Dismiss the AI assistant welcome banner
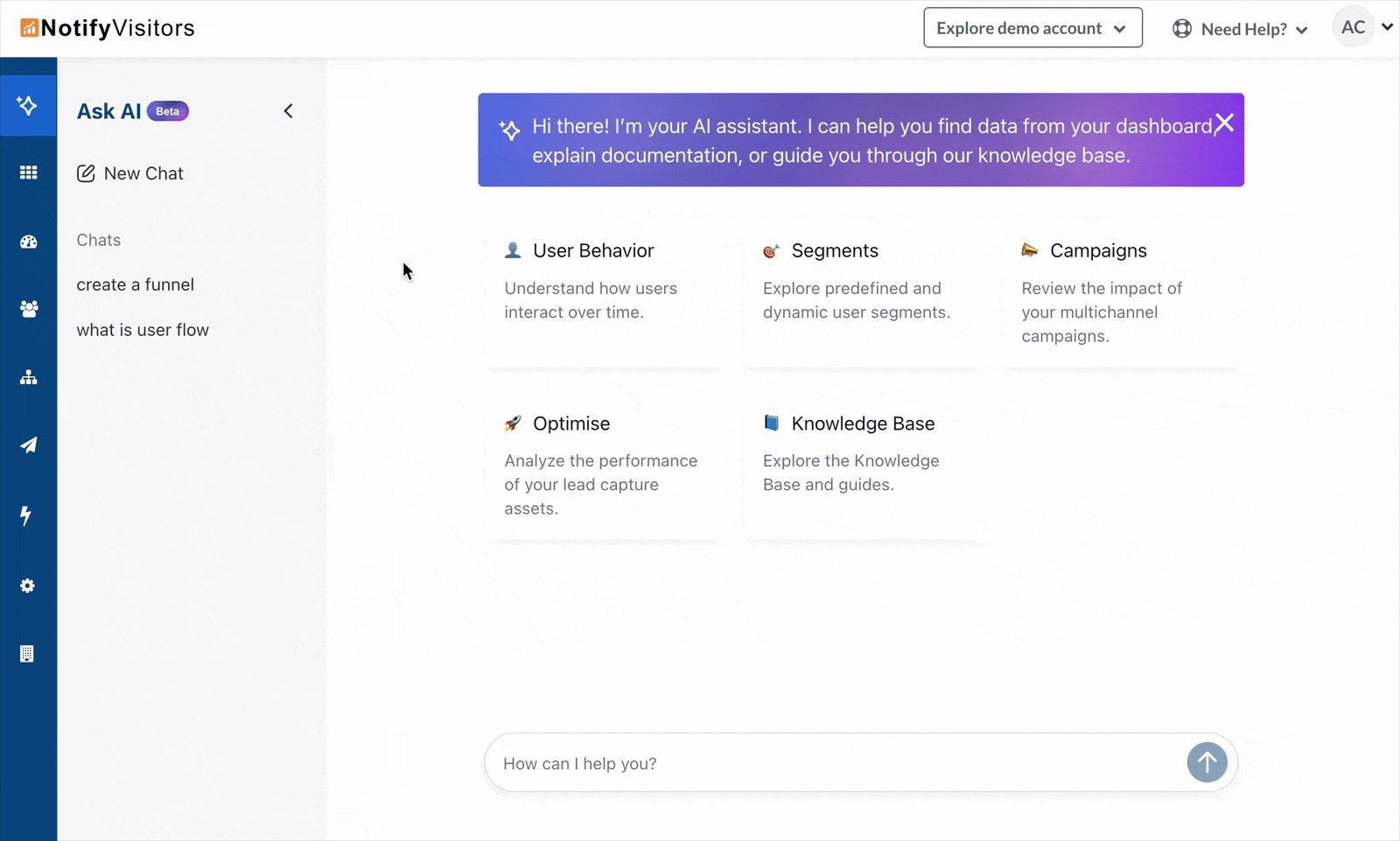This screenshot has width=1400, height=841. [1224, 123]
